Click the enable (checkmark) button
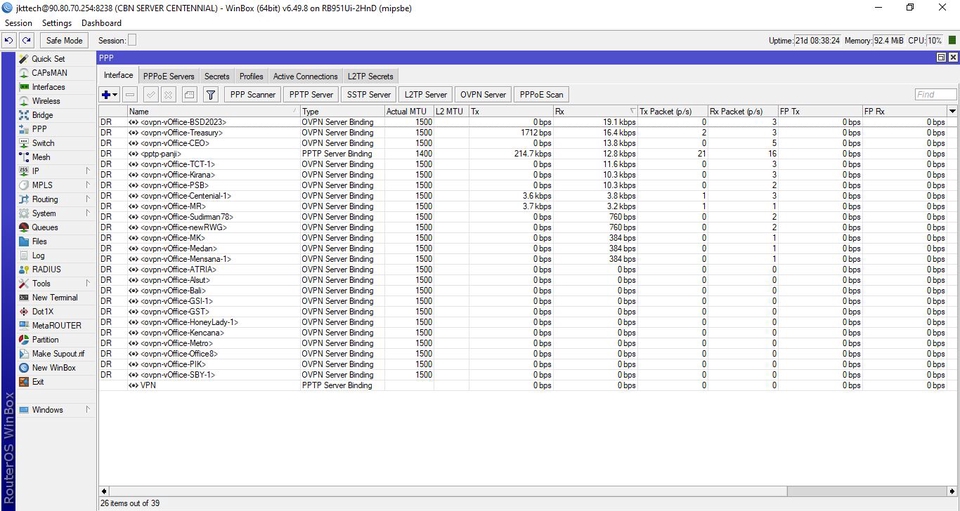The image size is (960, 511). click(x=151, y=95)
